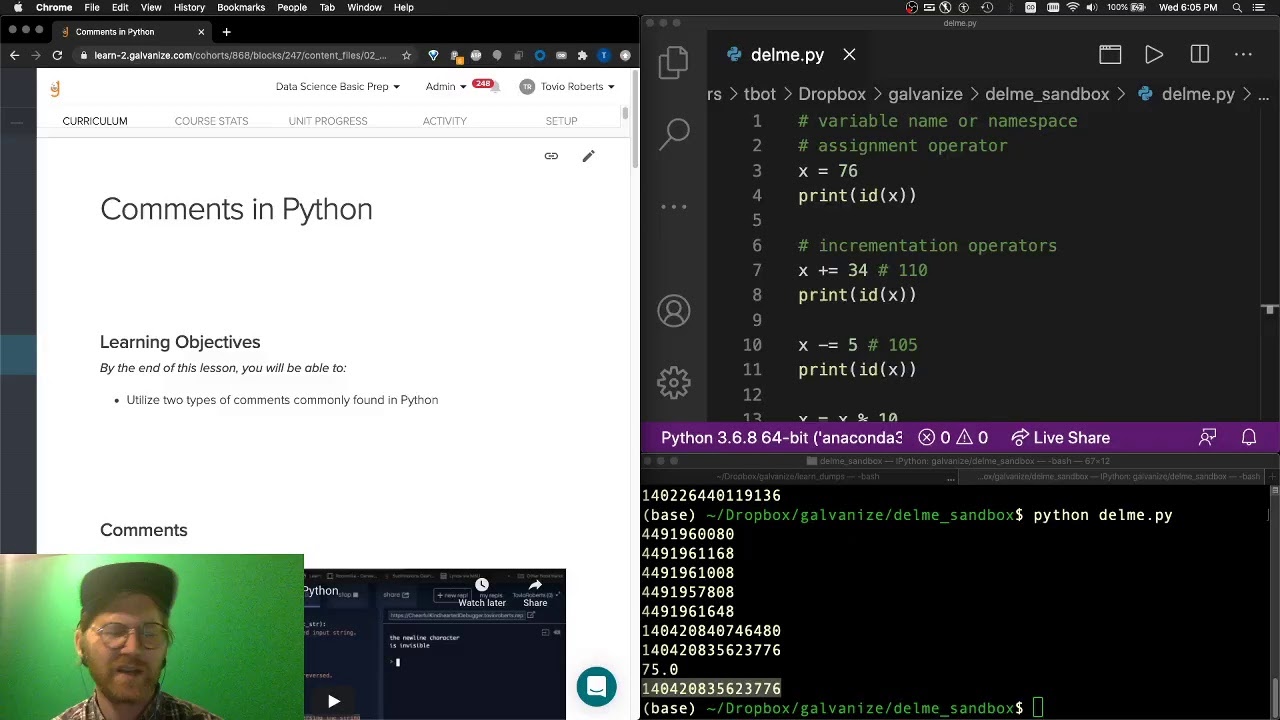
Task: Show errors and warnings count in status bar
Action: coord(953,437)
